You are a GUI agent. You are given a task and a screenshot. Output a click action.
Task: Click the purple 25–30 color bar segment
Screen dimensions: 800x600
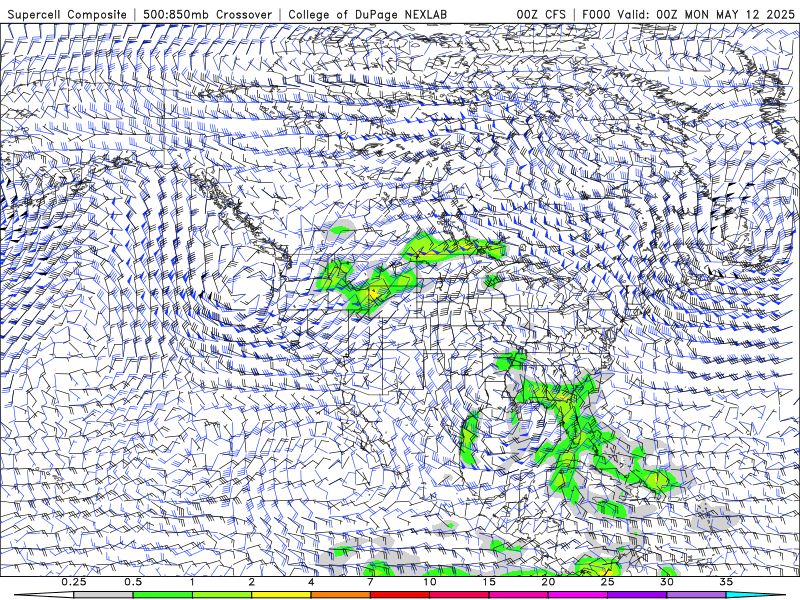tap(637, 595)
